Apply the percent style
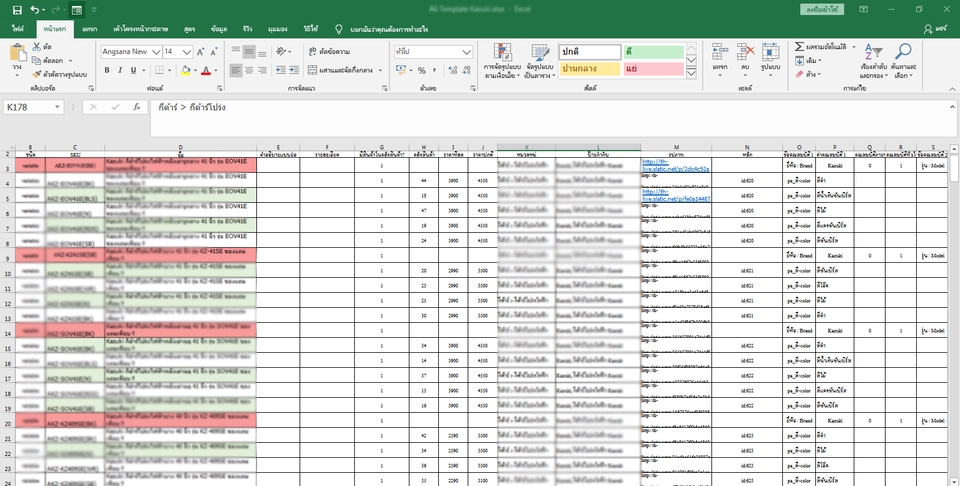Image resolution: width=960 pixels, height=486 pixels. click(x=421, y=70)
